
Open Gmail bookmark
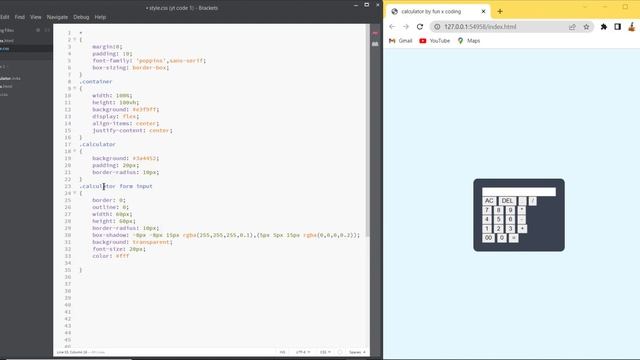400,41
